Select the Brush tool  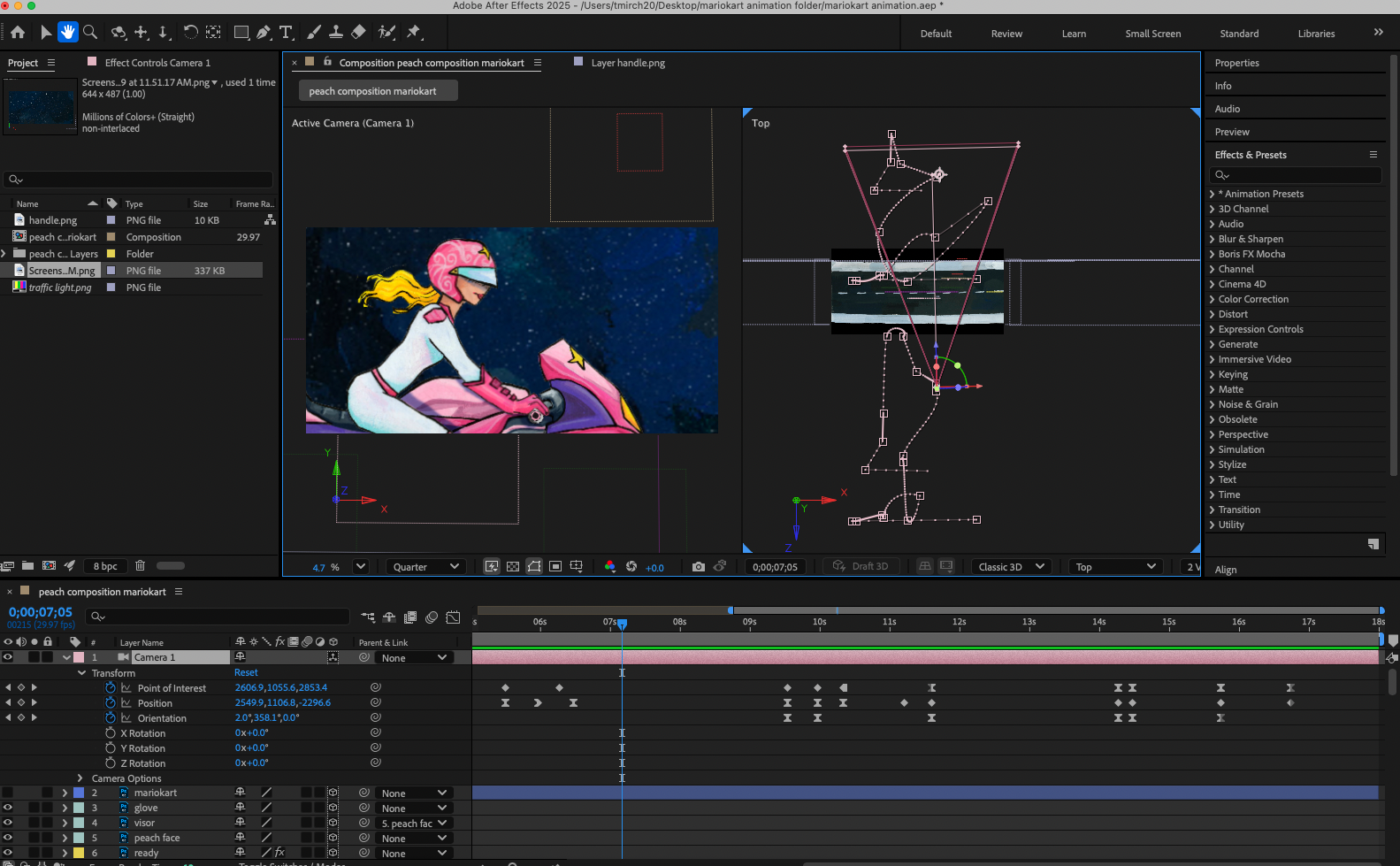coord(313,33)
